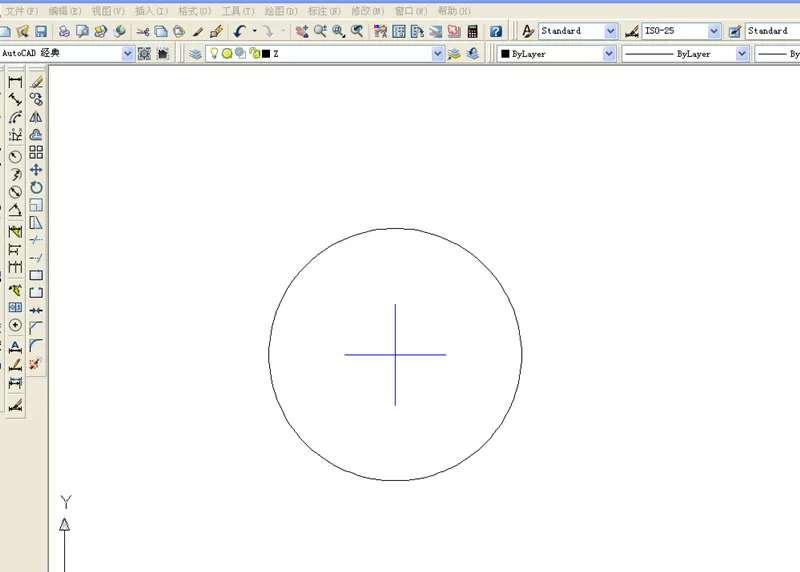
Task: Open the 帮助(H) menu
Action: pyautogui.click(x=454, y=11)
